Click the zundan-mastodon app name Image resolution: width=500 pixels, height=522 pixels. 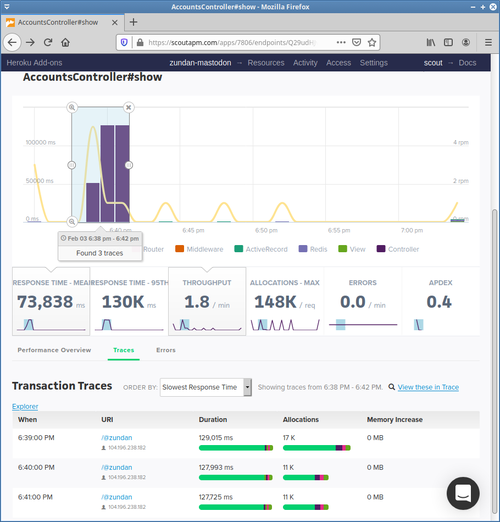200,63
